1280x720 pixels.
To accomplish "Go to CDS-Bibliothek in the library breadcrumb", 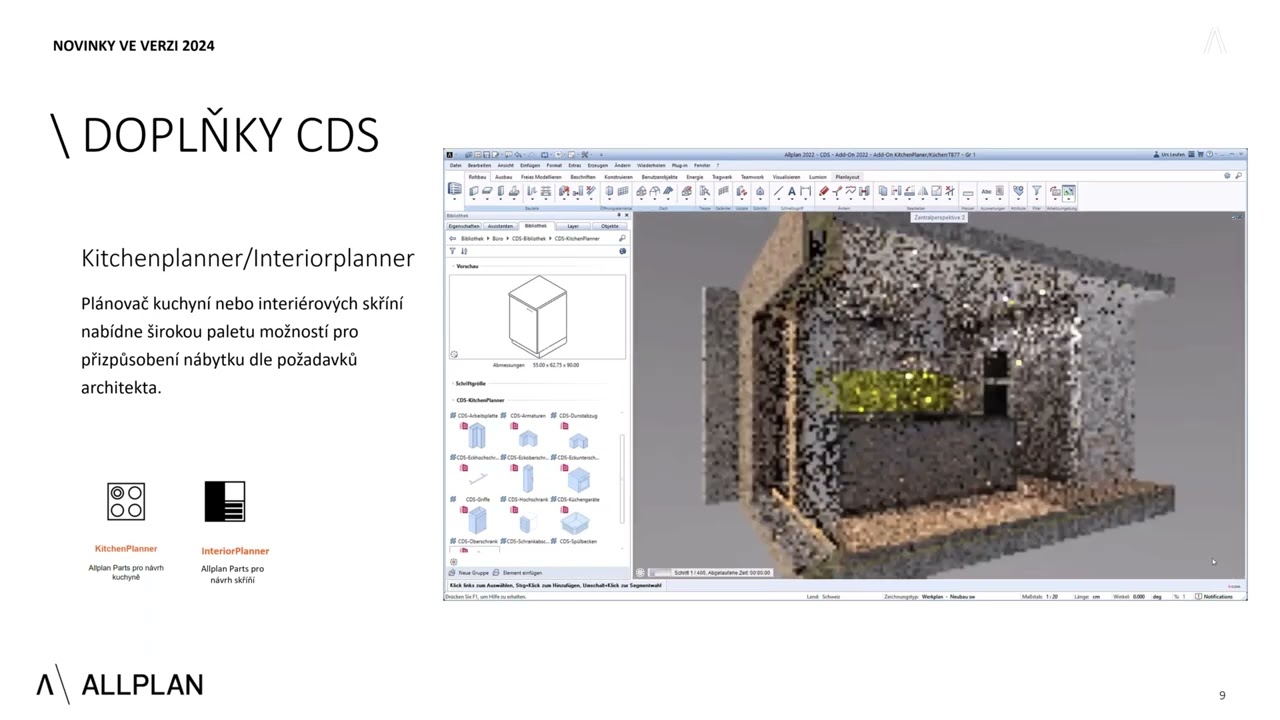I will click(529, 239).
